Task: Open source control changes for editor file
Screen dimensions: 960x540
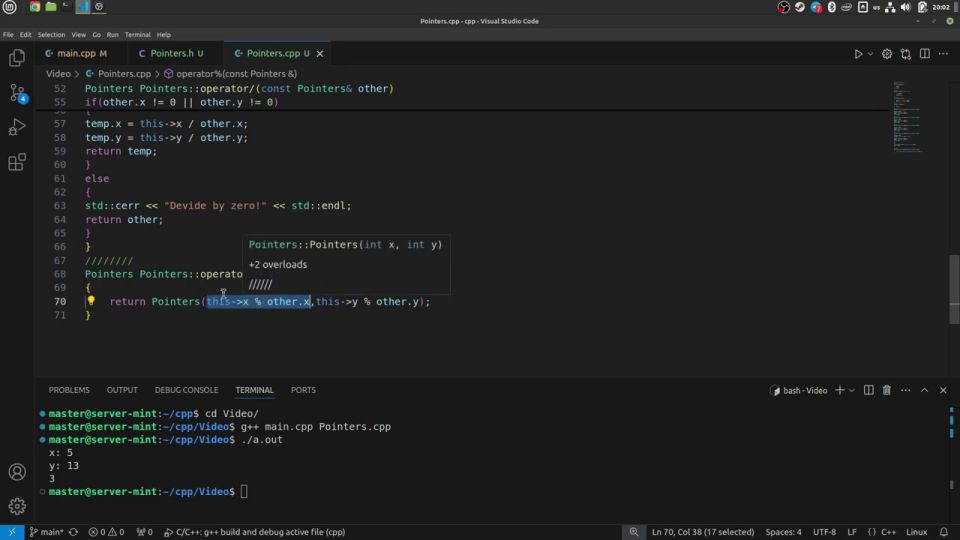Action: pyautogui.click(x=906, y=54)
